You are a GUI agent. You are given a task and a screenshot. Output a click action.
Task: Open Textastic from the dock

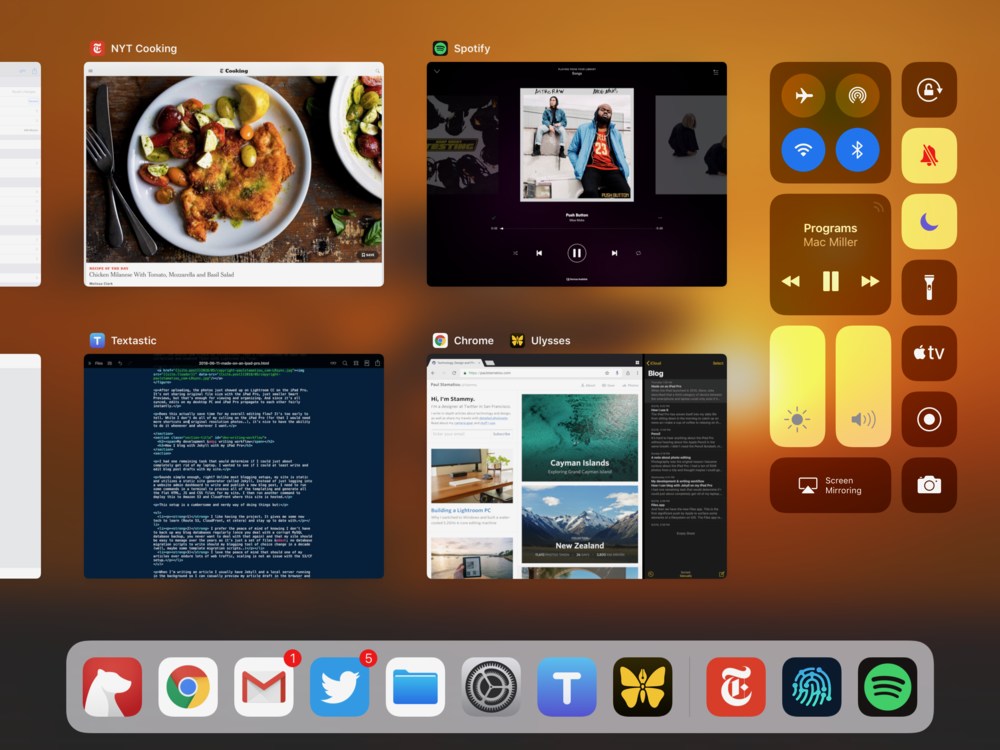567,687
